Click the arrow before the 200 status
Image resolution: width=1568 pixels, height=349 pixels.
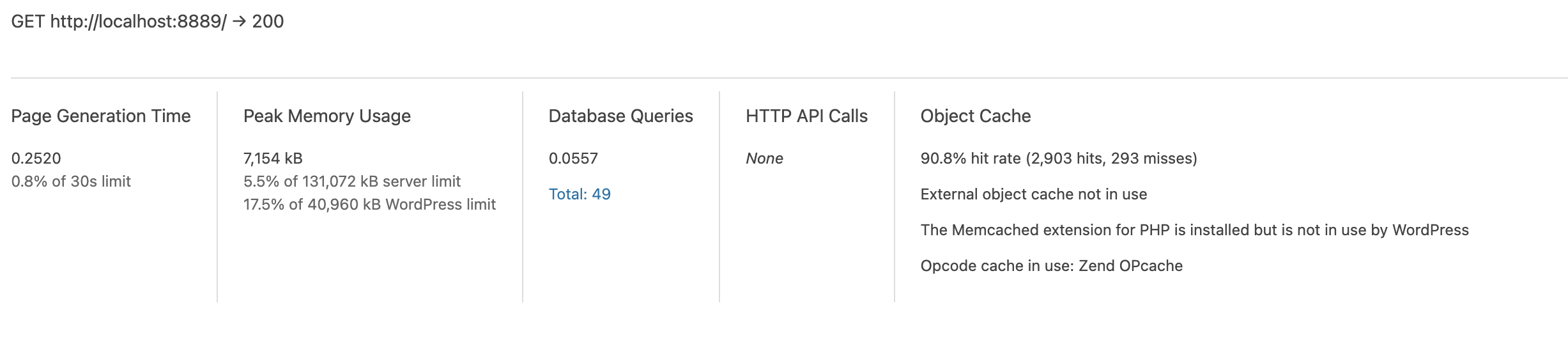point(239,22)
